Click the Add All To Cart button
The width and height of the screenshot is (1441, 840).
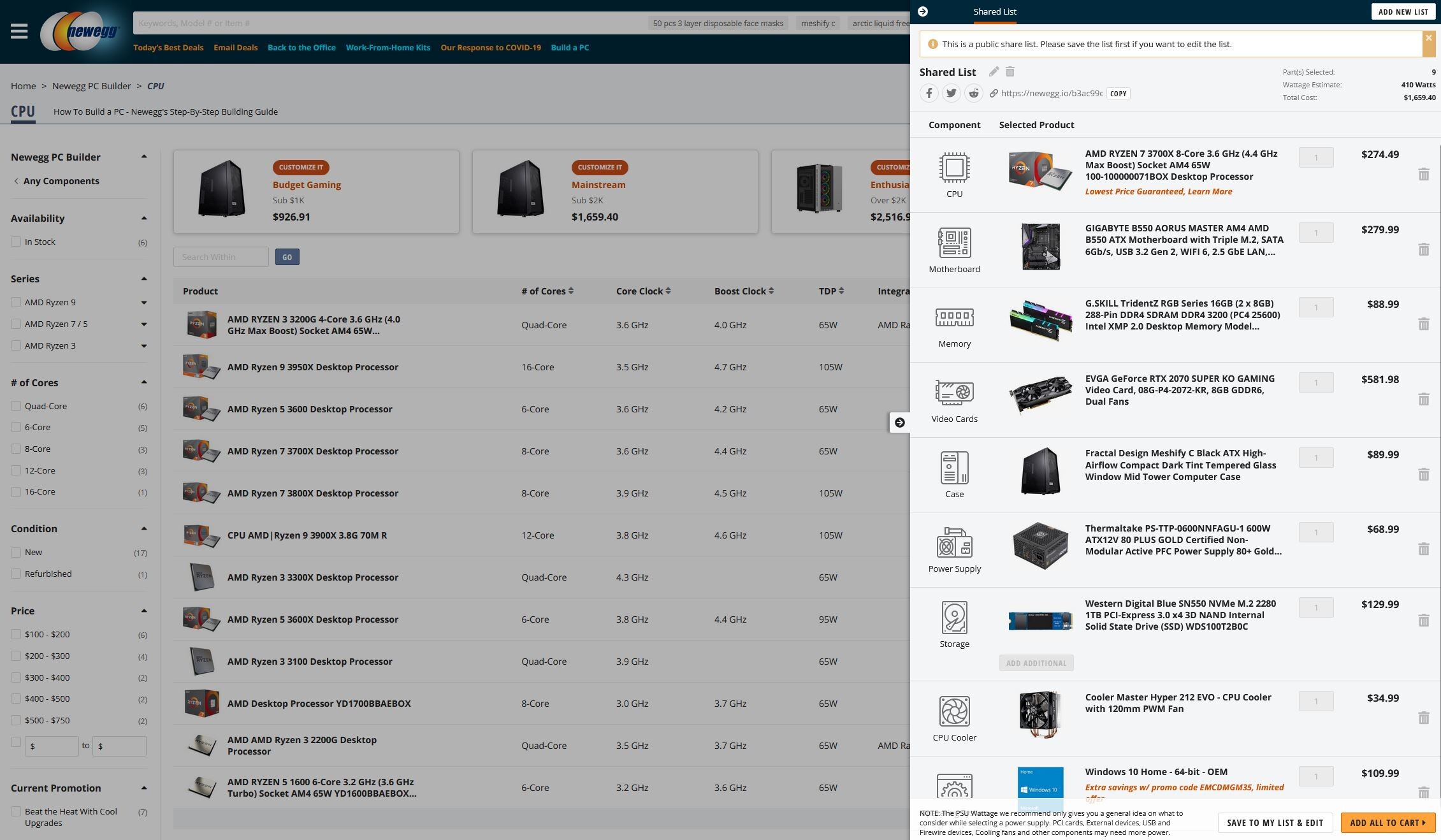pos(1387,823)
